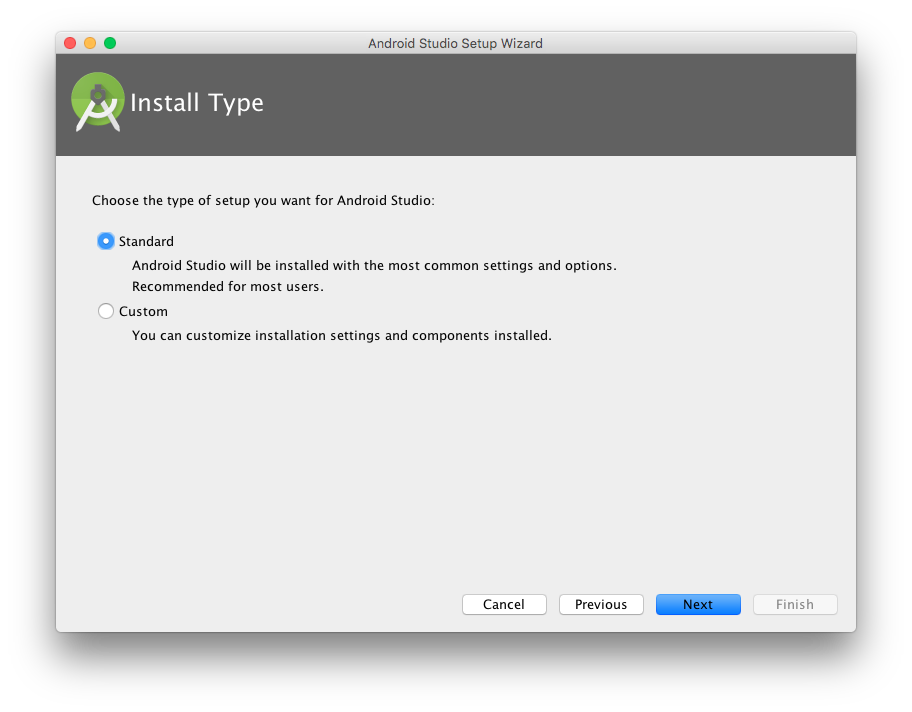
Task: Click the "Android Studio Setup Wizard" window title
Action: coord(455,44)
